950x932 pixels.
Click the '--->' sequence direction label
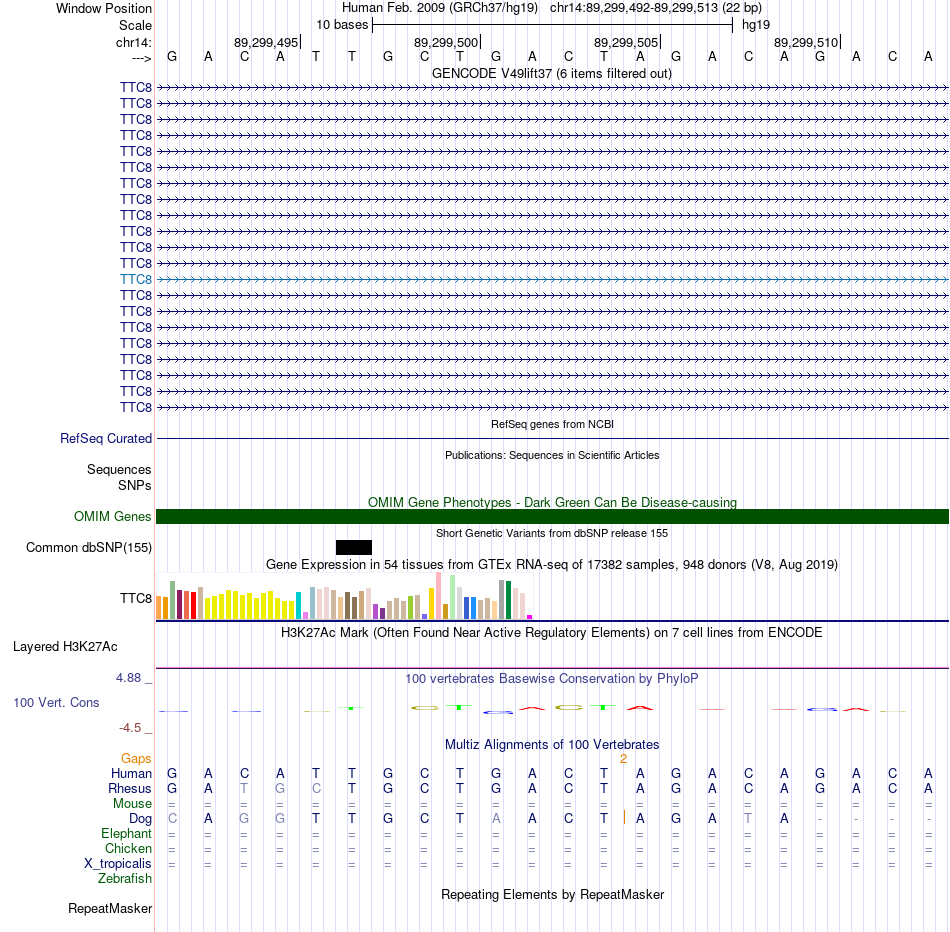(x=142, y=58)
